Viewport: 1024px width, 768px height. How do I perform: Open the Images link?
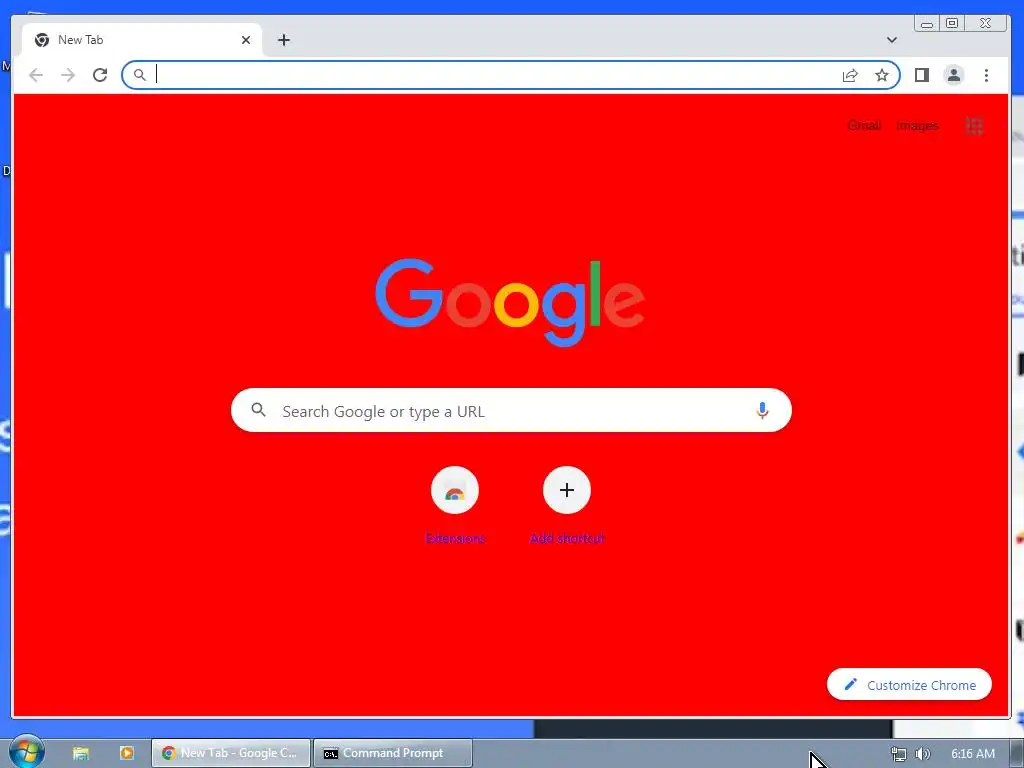pos(917,125)
